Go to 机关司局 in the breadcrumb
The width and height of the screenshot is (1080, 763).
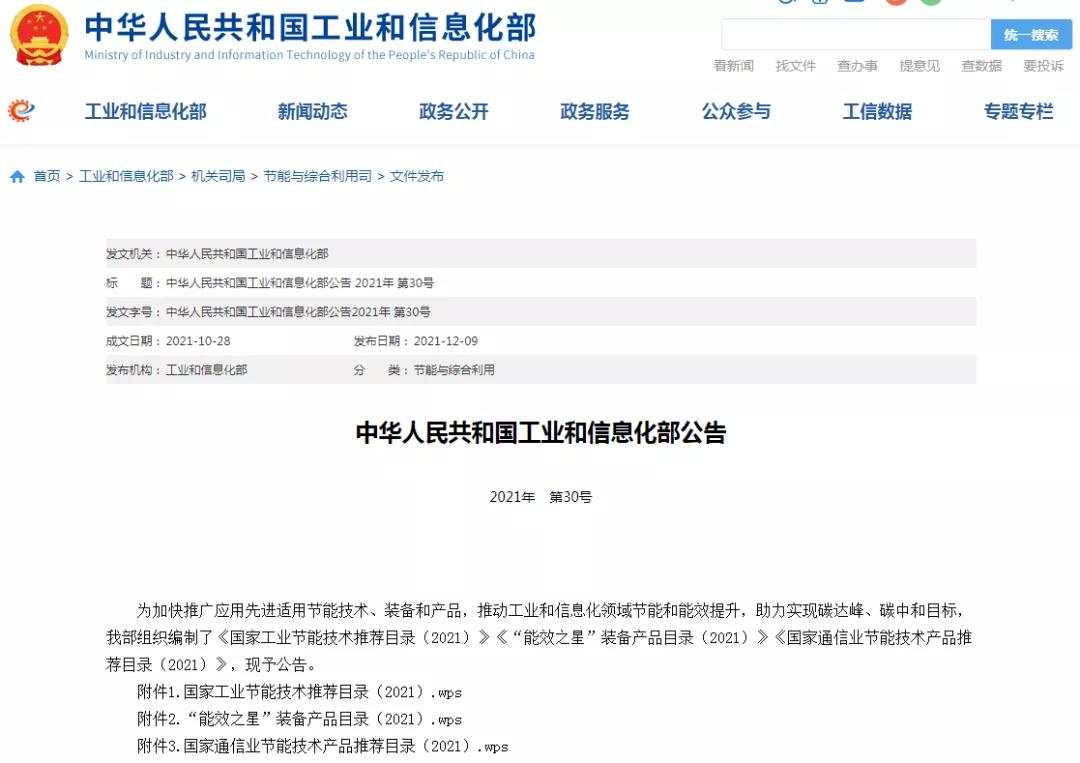[218, 176]
